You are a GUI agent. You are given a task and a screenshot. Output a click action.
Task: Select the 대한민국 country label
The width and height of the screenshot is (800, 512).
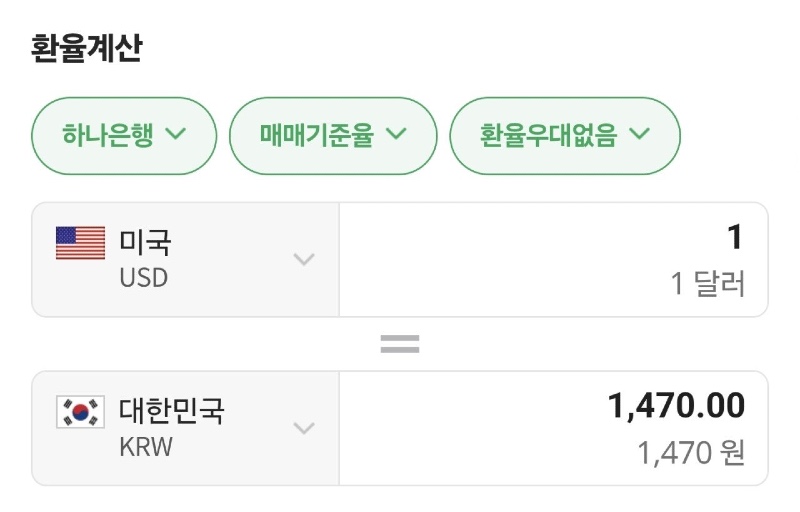(x=172, y=411)
